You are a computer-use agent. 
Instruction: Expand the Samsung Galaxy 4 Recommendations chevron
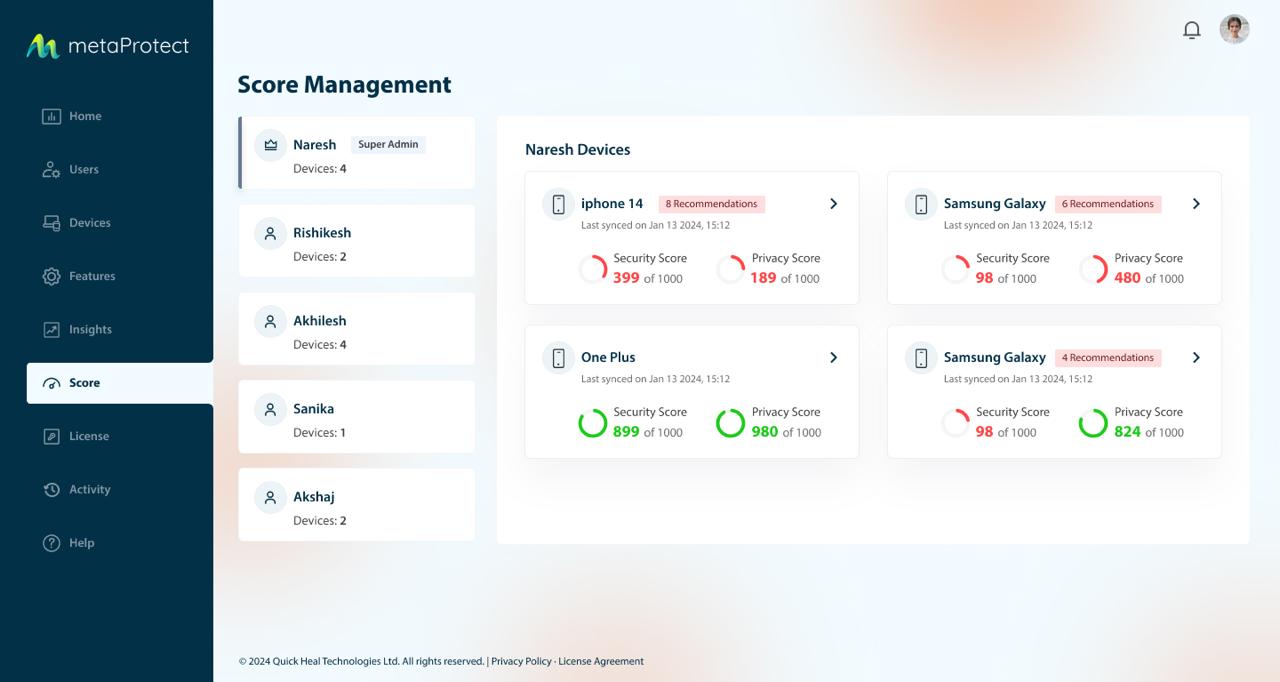click(x=1196, y=358)
